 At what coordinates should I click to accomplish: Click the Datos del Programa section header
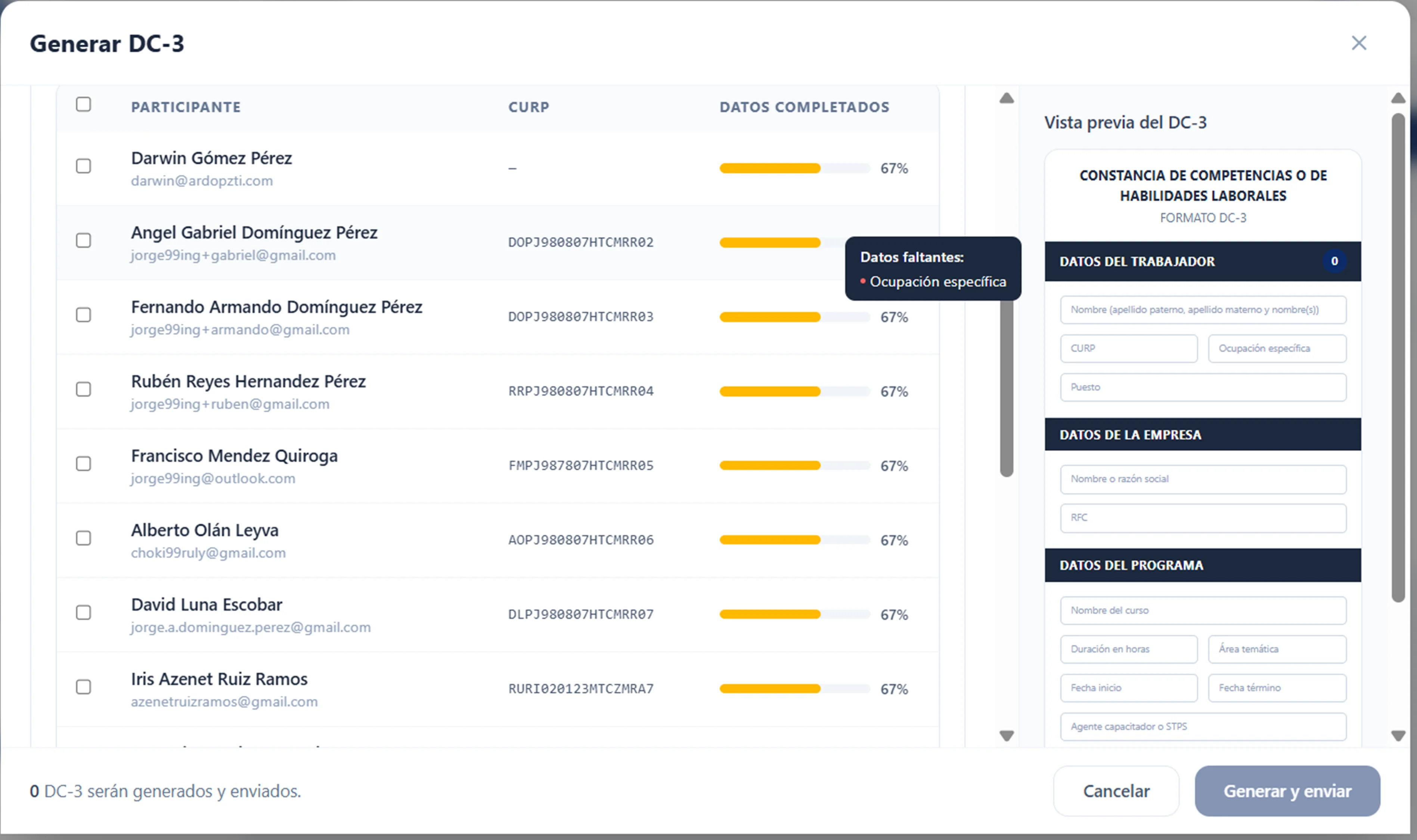pyautogui.click(x=1203, y=565)
